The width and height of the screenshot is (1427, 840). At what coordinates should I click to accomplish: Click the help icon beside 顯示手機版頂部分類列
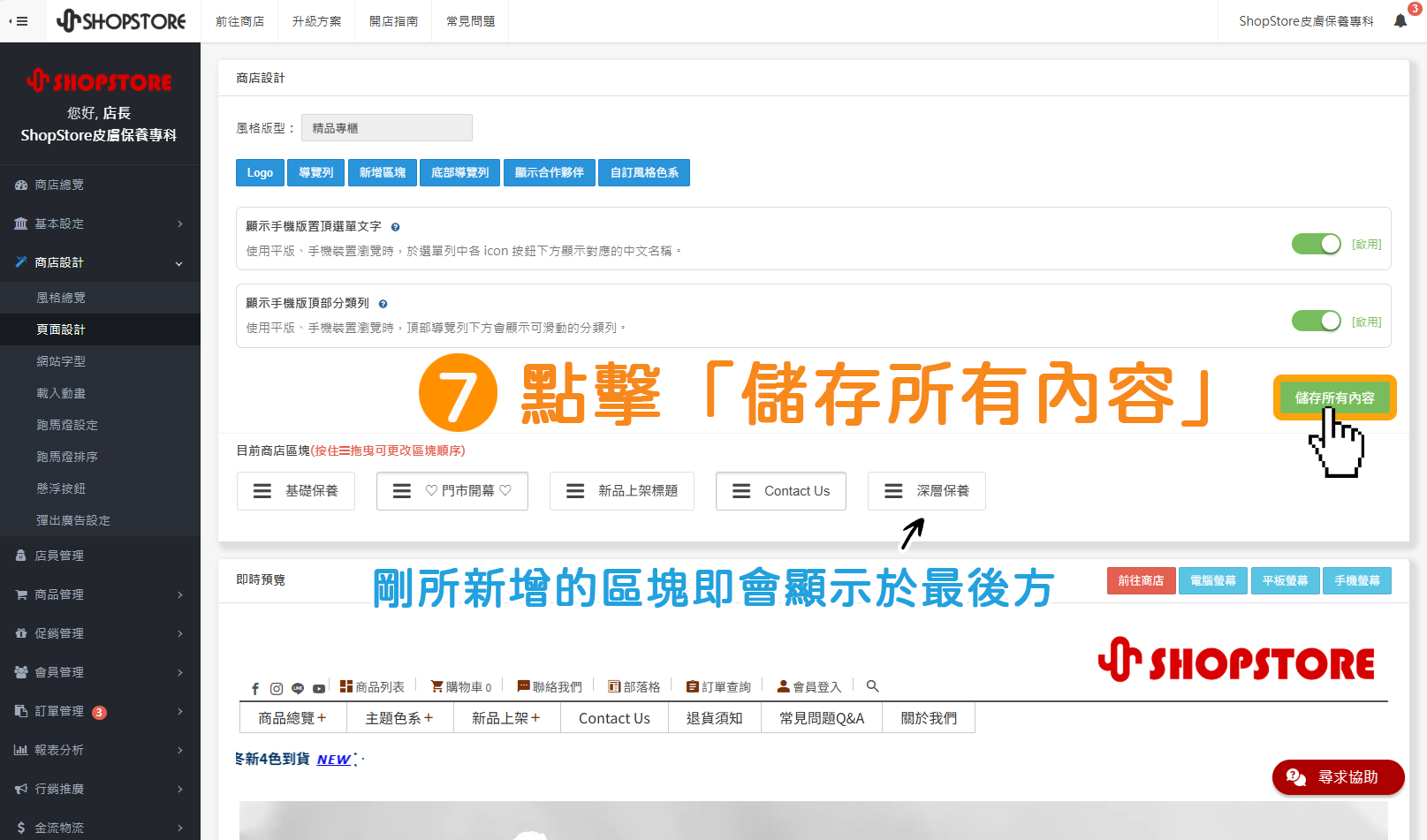pyautogui.click(x=383, y=304)
